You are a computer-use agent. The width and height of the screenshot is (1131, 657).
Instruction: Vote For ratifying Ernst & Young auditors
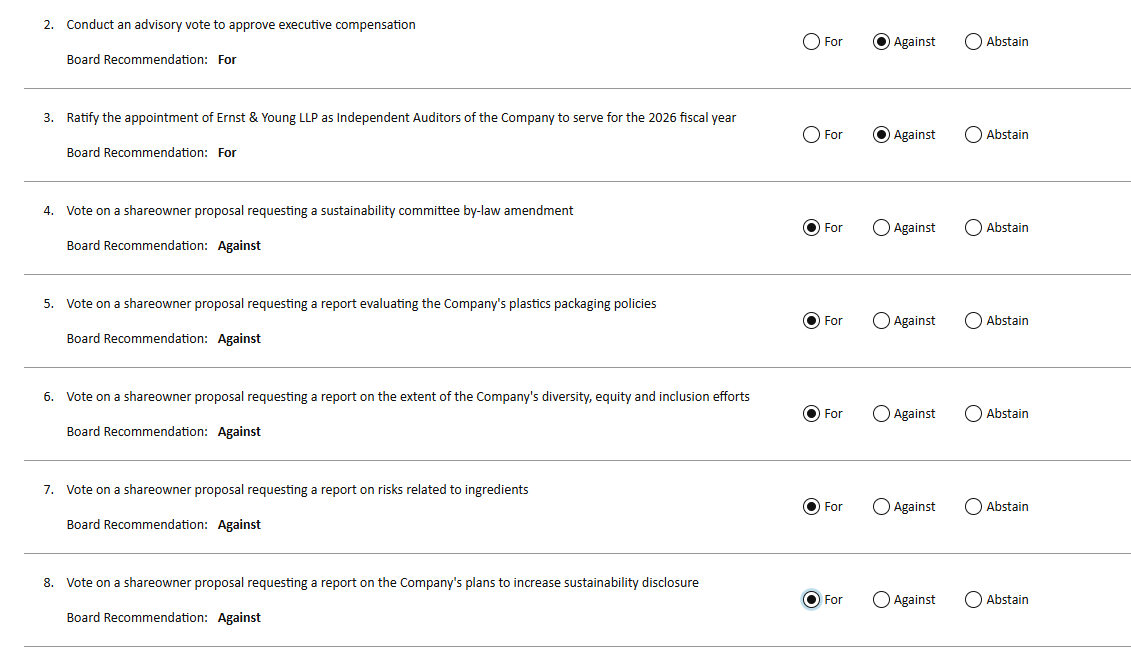click(x=812, y=135)
